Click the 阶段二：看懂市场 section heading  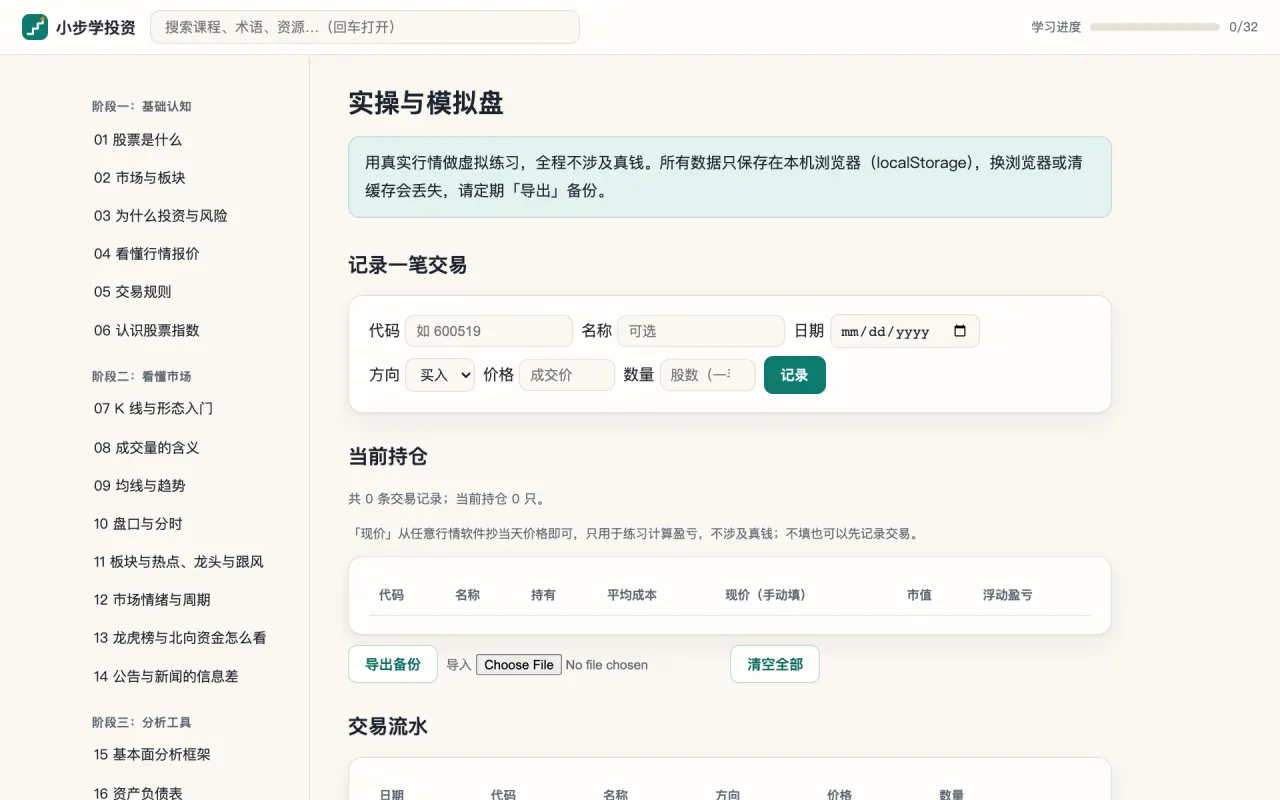pyautogui.click(x=141, y=376)
